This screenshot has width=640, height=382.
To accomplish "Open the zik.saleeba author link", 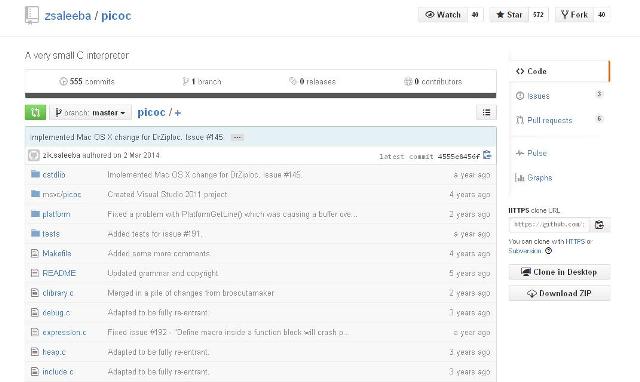I will [62, 155].
